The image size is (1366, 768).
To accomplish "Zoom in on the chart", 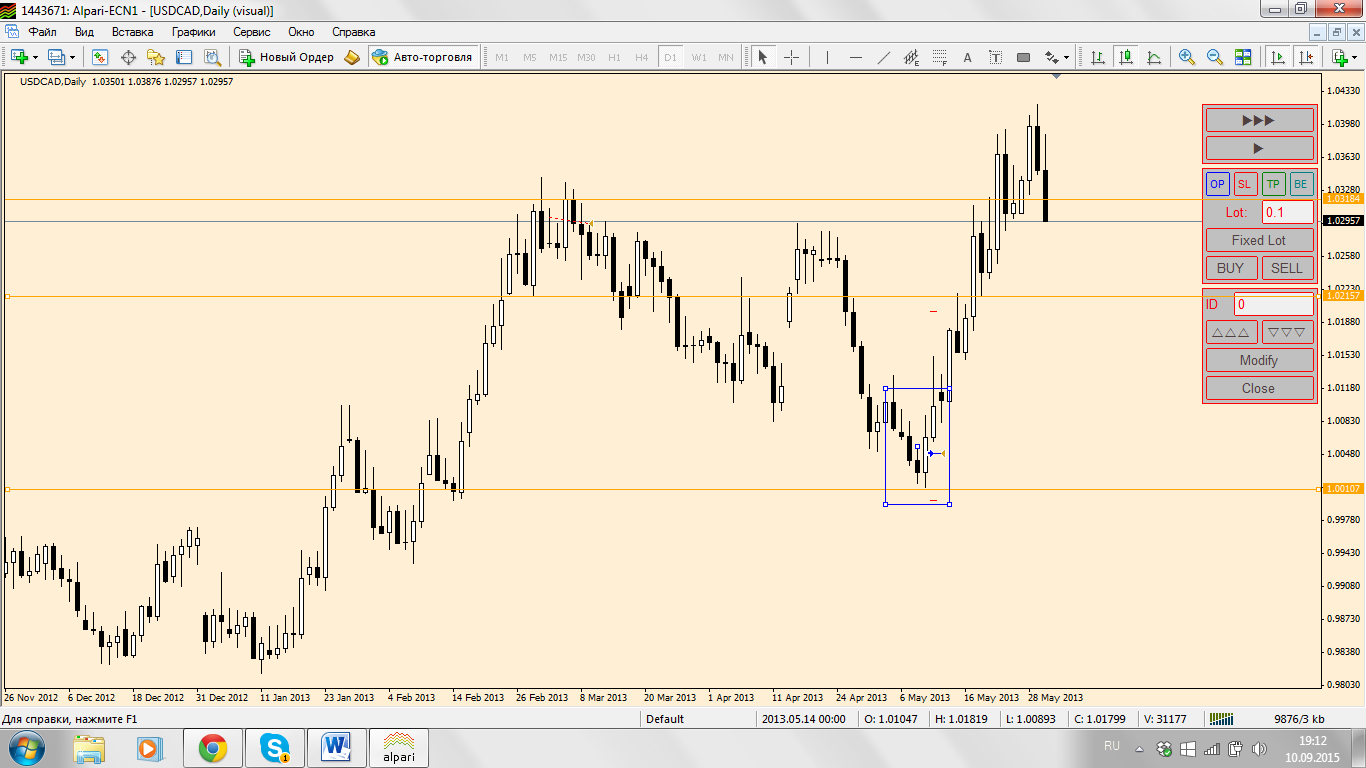I will click(1187, 57).
